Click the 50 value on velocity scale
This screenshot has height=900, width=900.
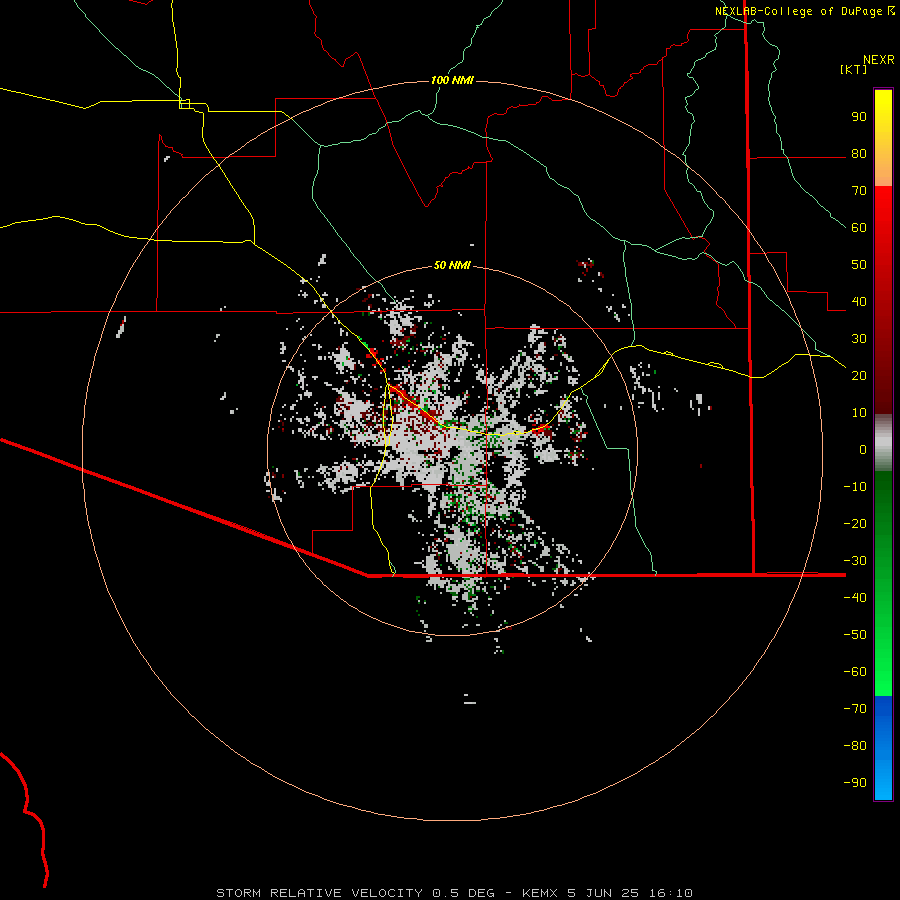point(859,265)
